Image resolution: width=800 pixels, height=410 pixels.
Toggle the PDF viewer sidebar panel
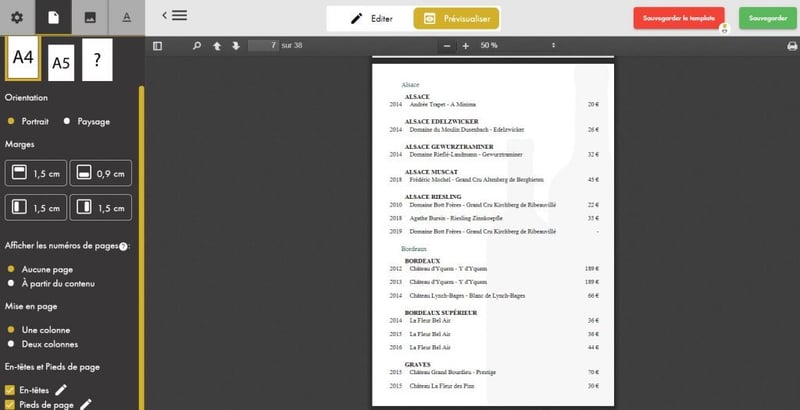coord(157,46)
